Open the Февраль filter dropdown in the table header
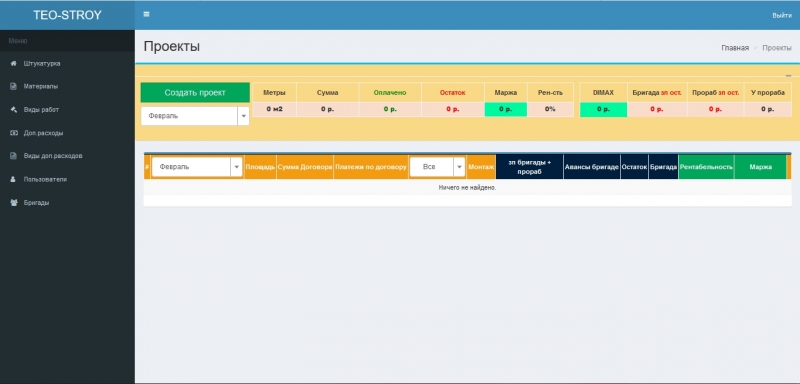This screenshot has height=384, width=800. click(x=197, y=167)
